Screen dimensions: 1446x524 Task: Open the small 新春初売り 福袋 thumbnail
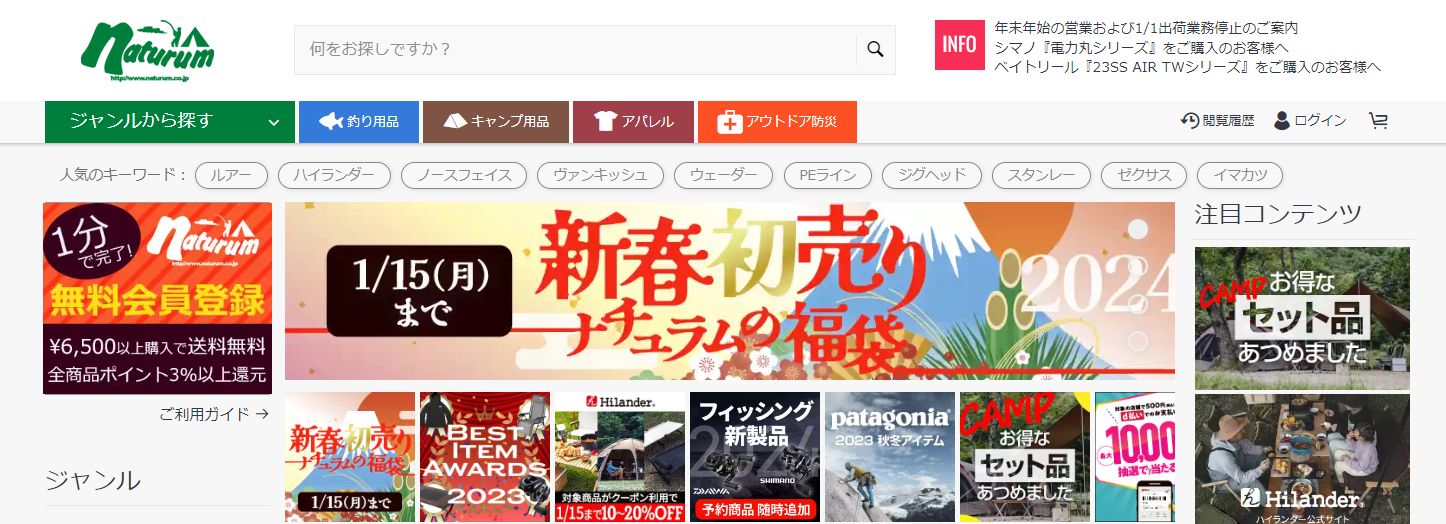coord(350,457)
